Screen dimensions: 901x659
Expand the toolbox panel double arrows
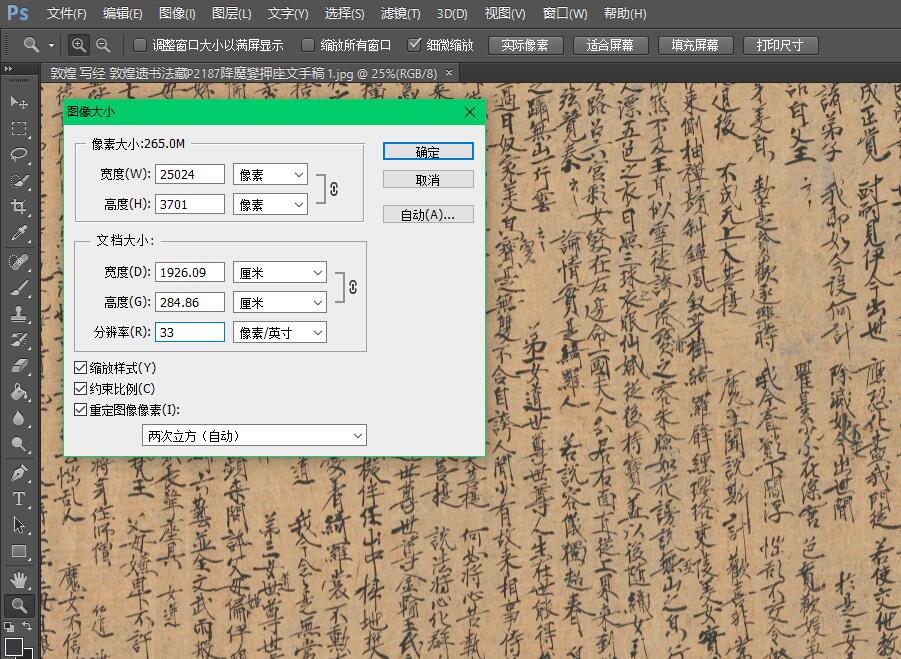coord(7,69)
